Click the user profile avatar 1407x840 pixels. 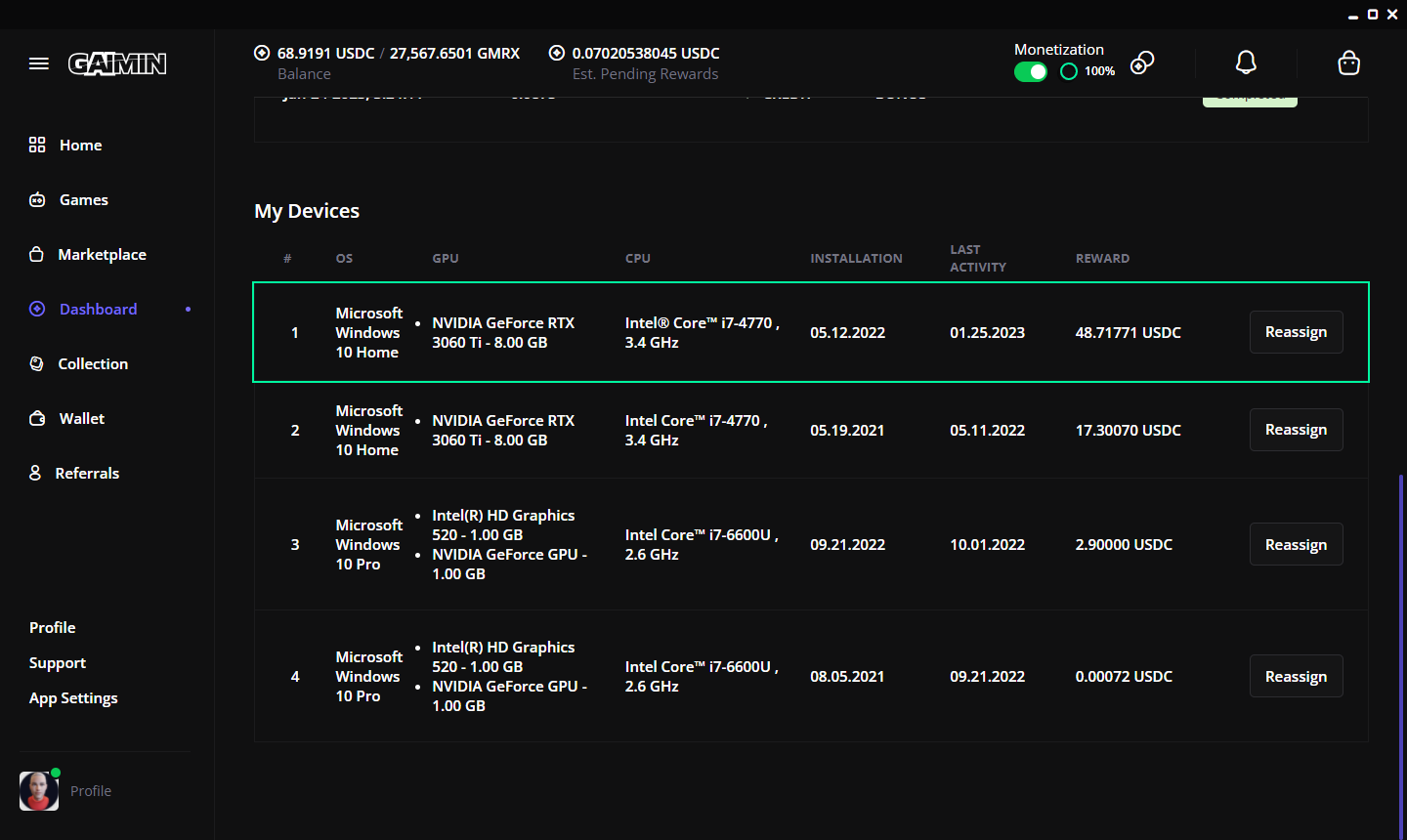pyautogui.click(x=39, y=791)
